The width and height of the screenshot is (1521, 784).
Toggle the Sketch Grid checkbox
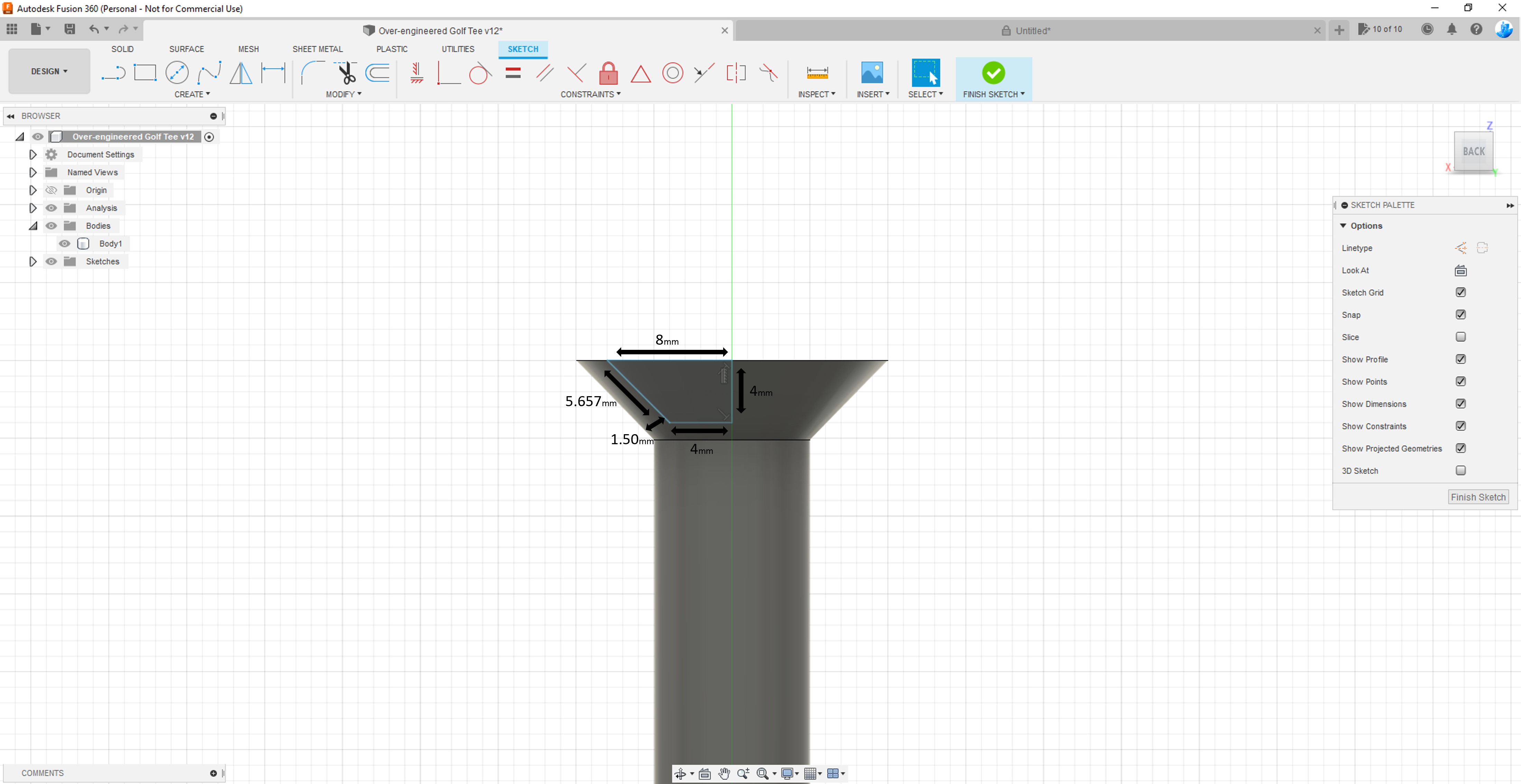[1460, 292]
